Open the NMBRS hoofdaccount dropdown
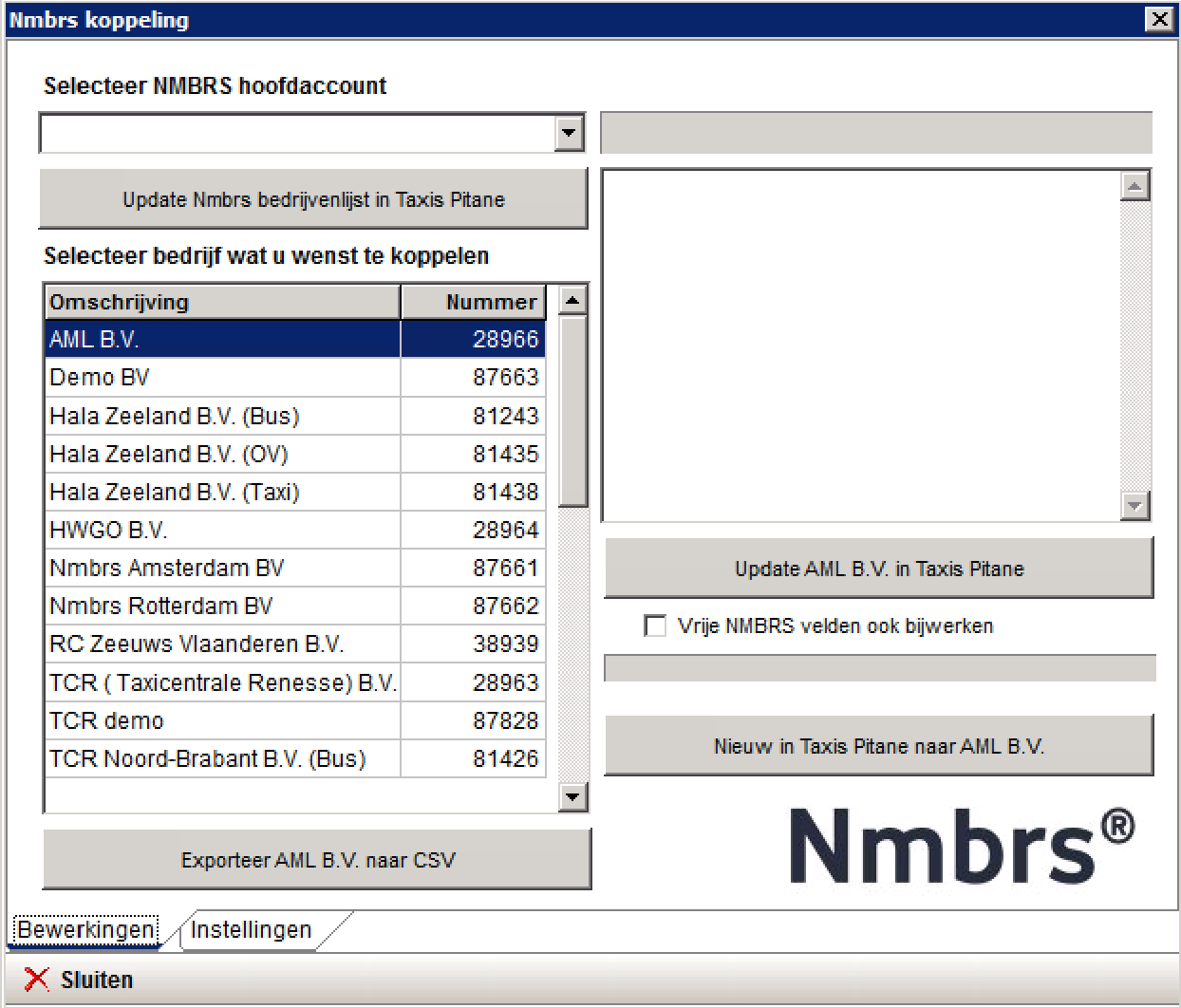 569,133
